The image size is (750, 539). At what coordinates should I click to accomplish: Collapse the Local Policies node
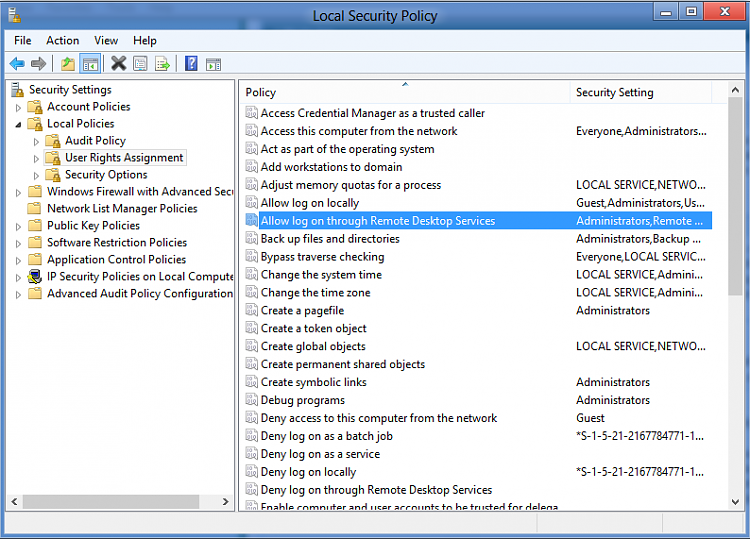click(x=19, y=124)
